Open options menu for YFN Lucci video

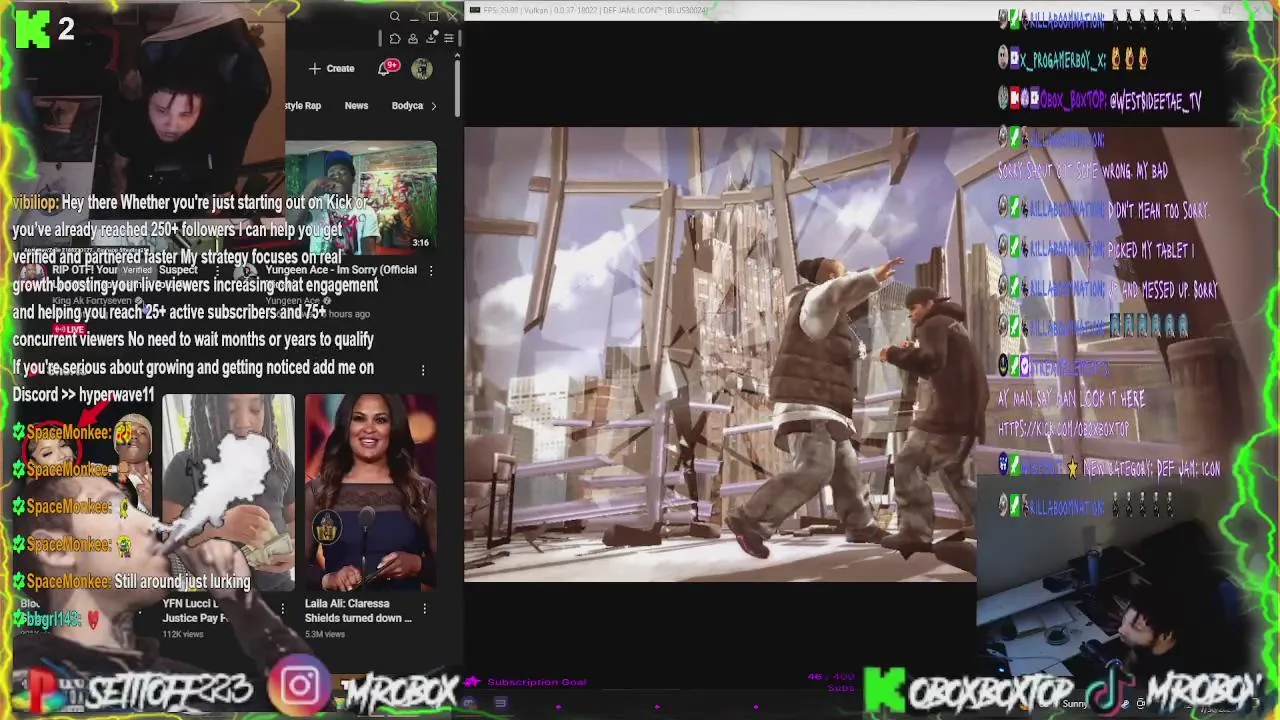282,608
